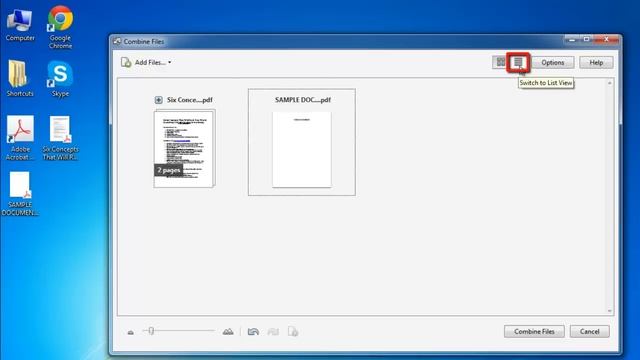Maximize the Combine Files window

point(586,40)
